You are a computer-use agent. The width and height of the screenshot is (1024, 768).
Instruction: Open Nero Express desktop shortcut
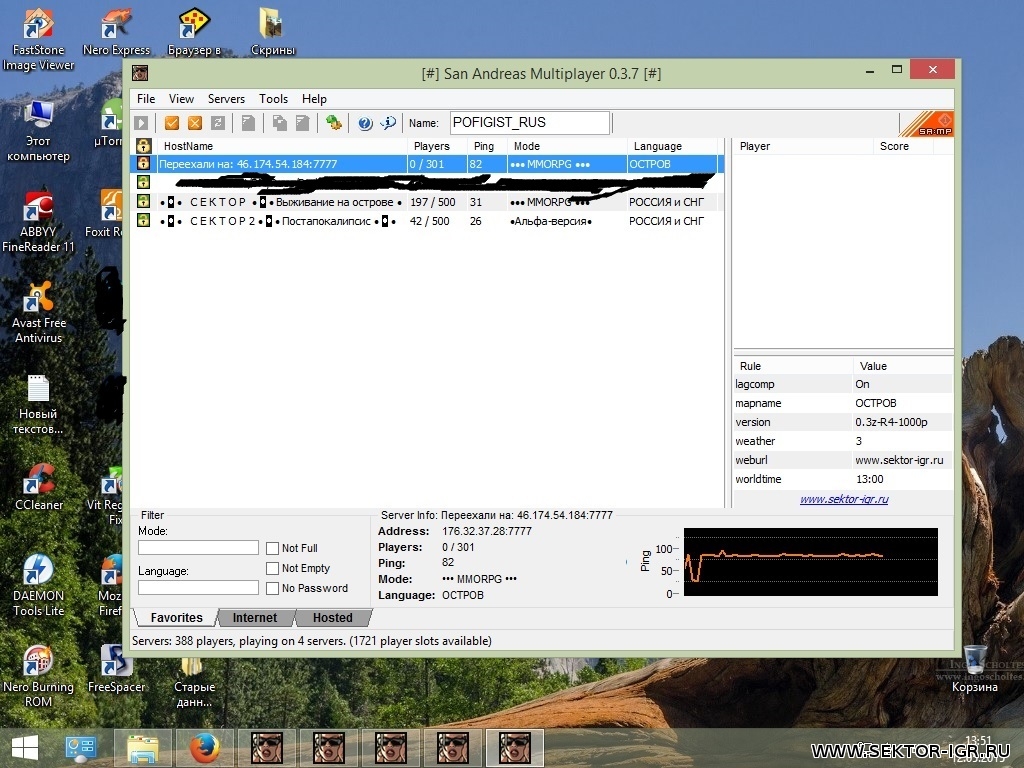(x=116, y=33)
